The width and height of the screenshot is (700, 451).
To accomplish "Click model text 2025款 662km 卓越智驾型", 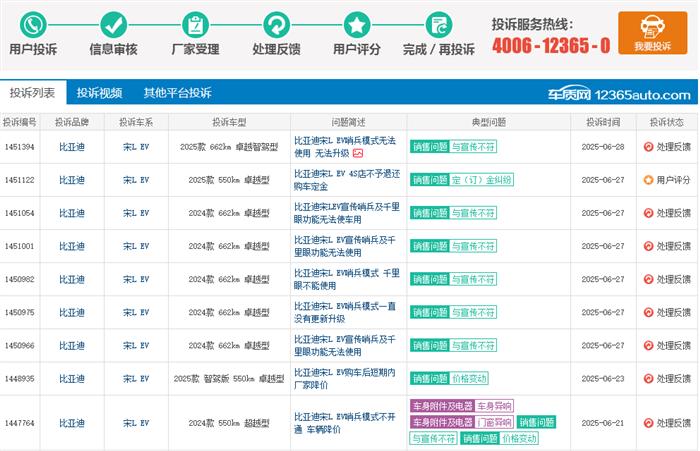I will pos(229,147).
